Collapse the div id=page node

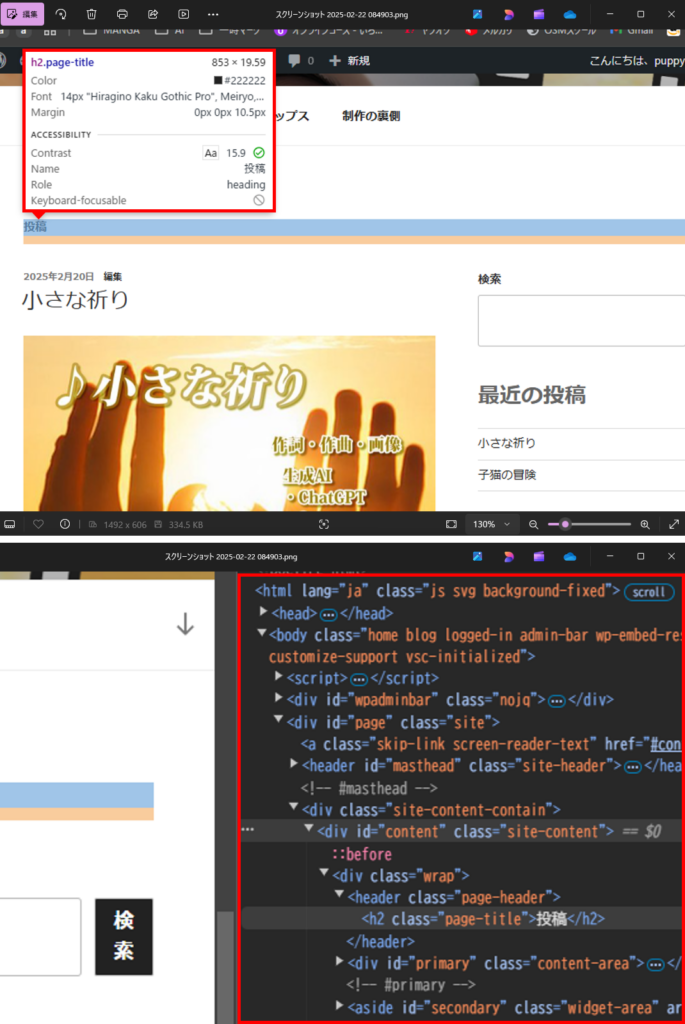click(278, 720)
